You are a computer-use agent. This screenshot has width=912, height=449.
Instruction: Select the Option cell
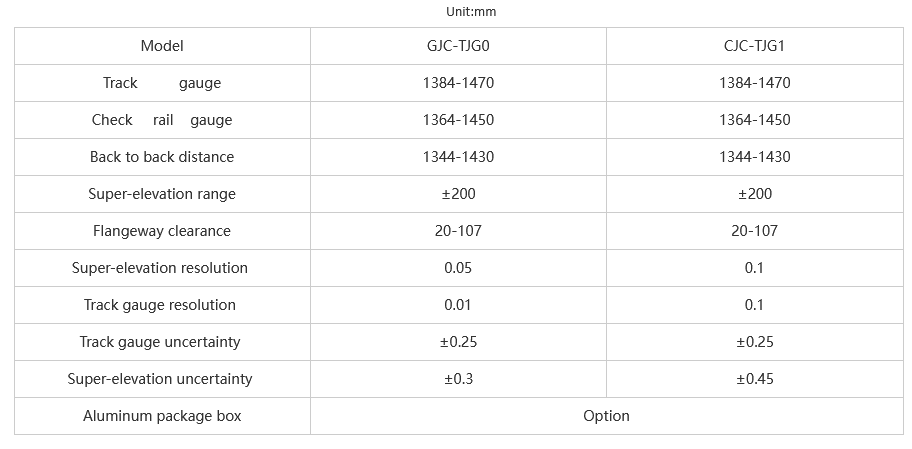[606, 416]
